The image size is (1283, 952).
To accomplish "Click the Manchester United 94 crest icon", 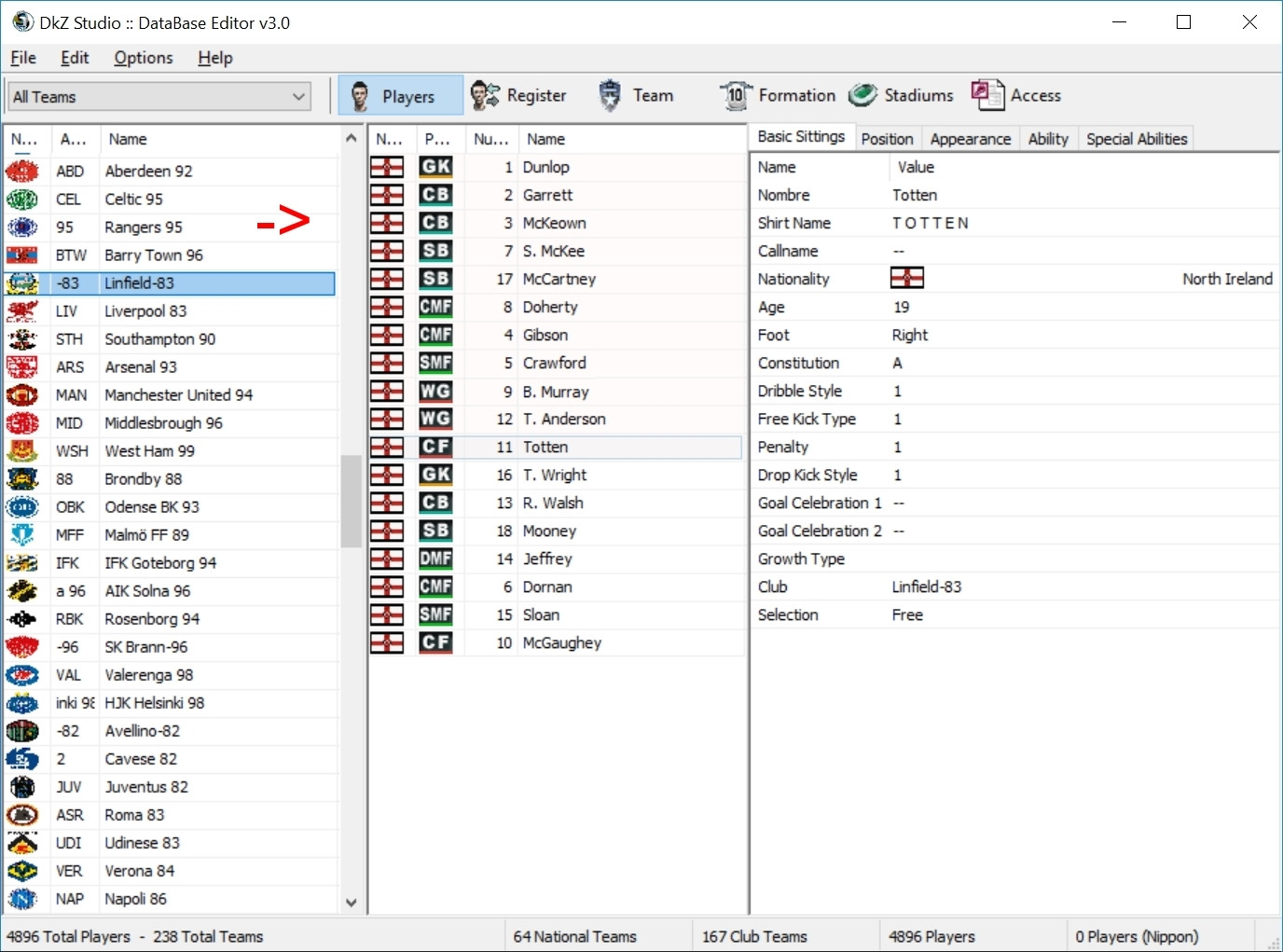I will coord(22,395).
